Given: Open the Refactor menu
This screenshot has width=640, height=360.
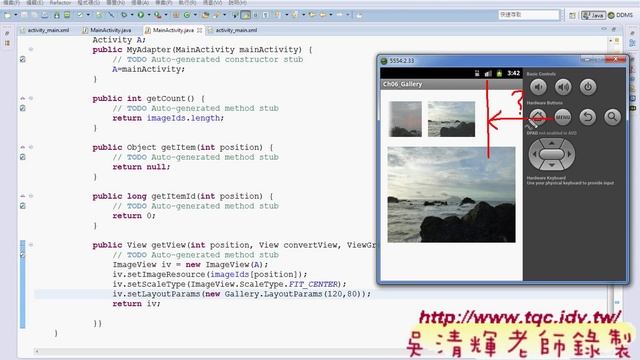Looking at the screenshot, I should pos(60,2).
